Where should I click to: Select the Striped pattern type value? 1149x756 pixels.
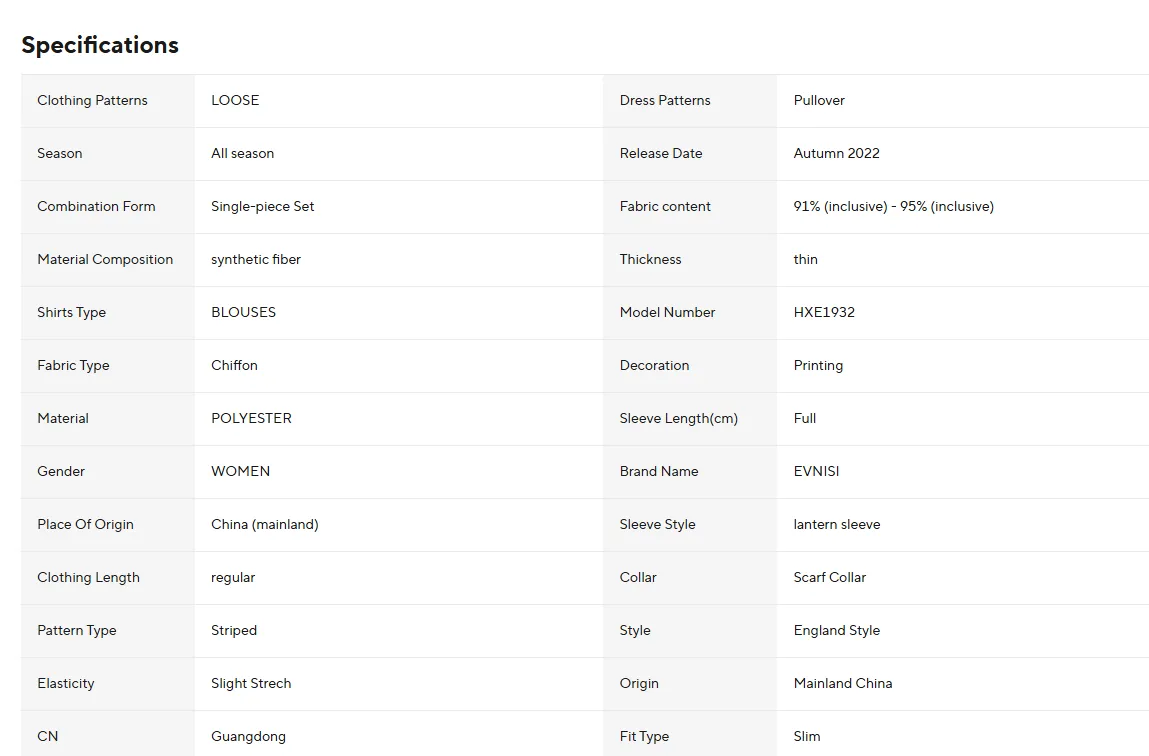click(234, 631)
